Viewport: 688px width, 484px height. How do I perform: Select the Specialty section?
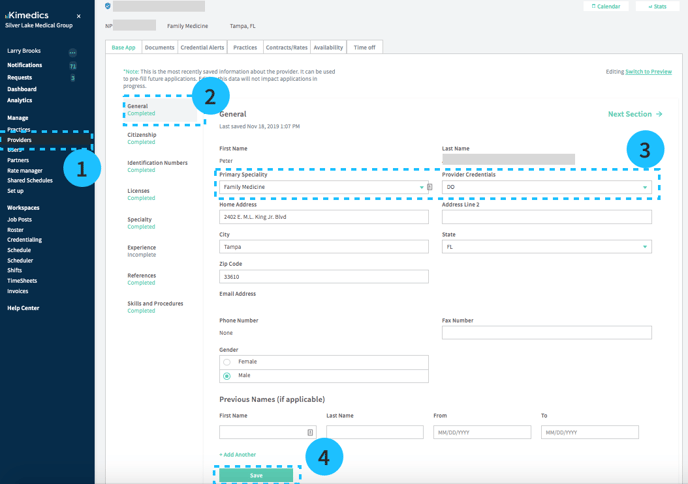[x=141, y=223]
